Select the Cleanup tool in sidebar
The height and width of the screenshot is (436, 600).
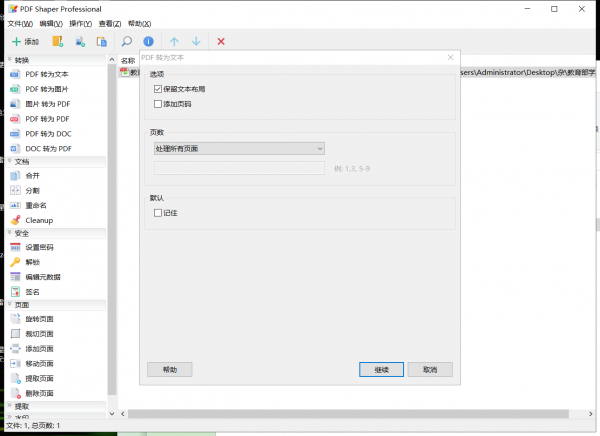pos(38,220)
